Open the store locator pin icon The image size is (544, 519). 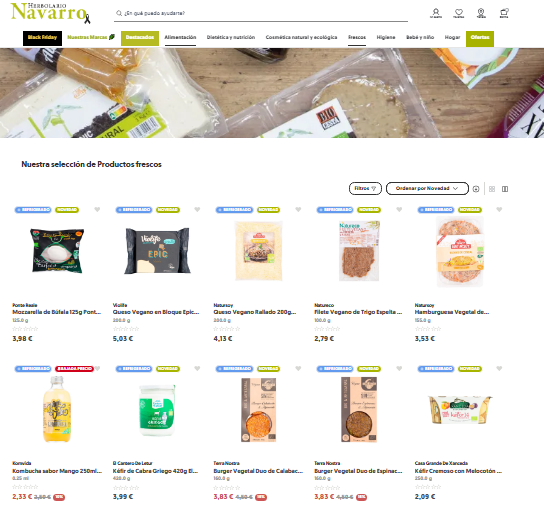tap(481, 13)
